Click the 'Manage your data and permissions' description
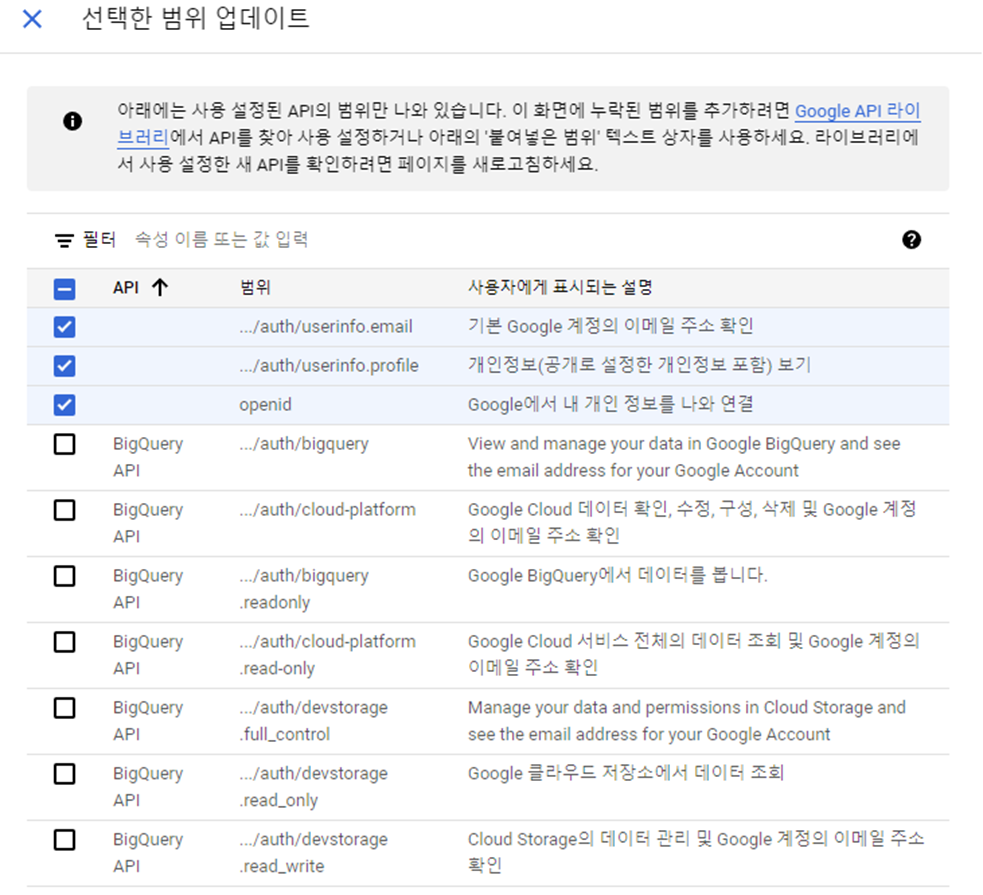 tap(686, 721)
